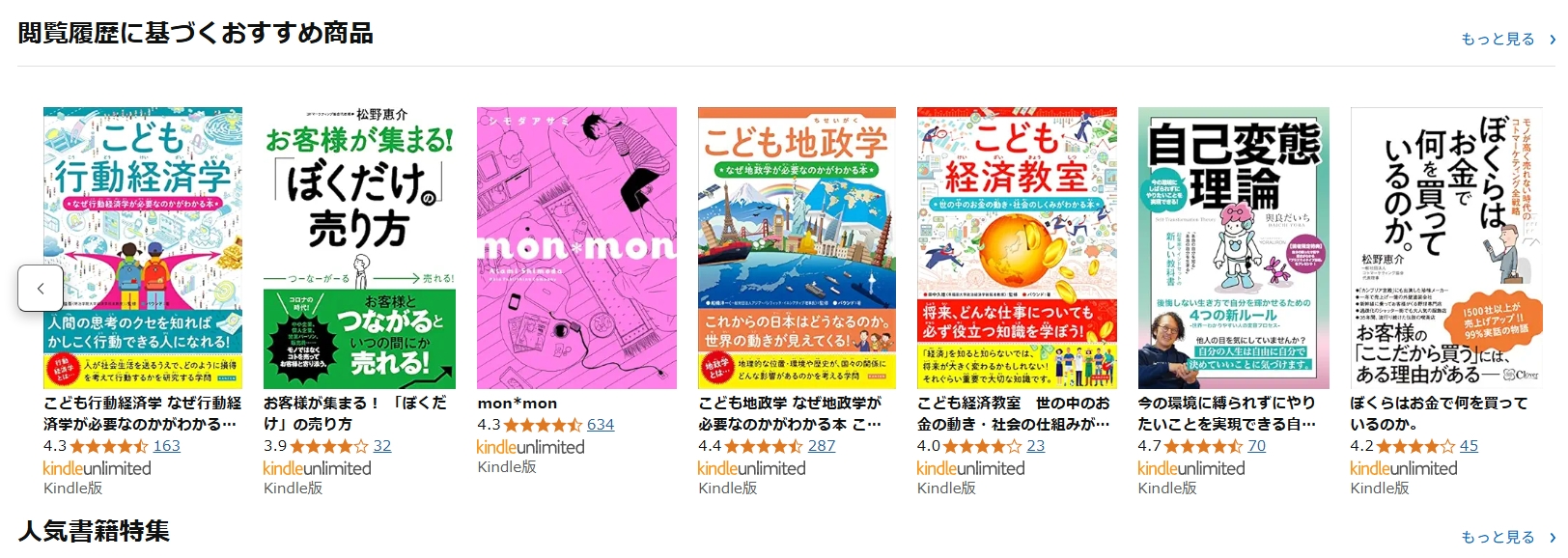Open the こども行動経済学 book cover
The image size is (1568, 558).
(x=143, y=248)
